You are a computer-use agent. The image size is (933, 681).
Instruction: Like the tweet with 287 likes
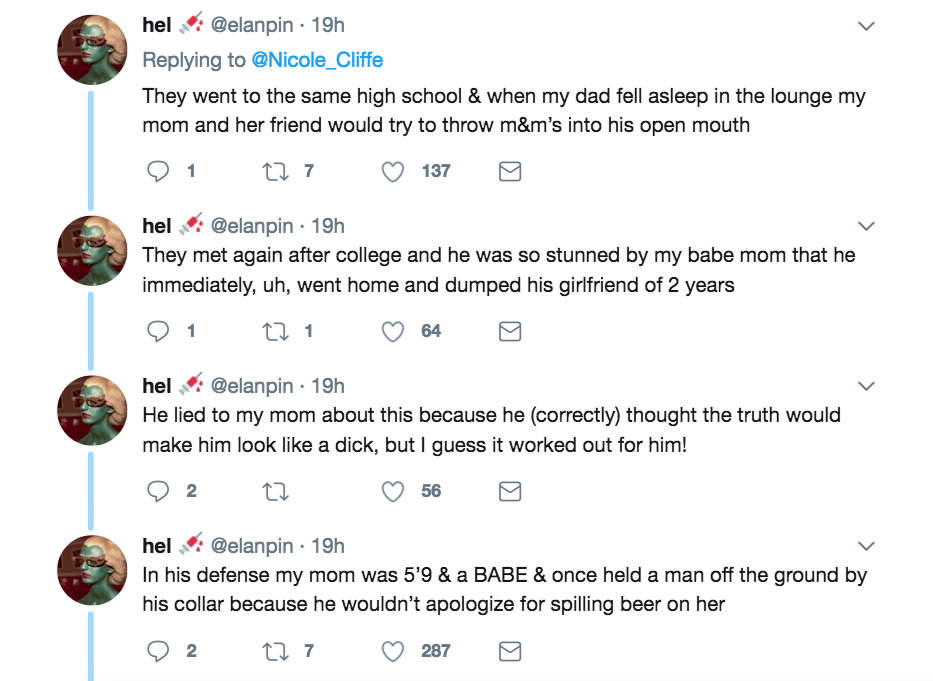point(393,652)
